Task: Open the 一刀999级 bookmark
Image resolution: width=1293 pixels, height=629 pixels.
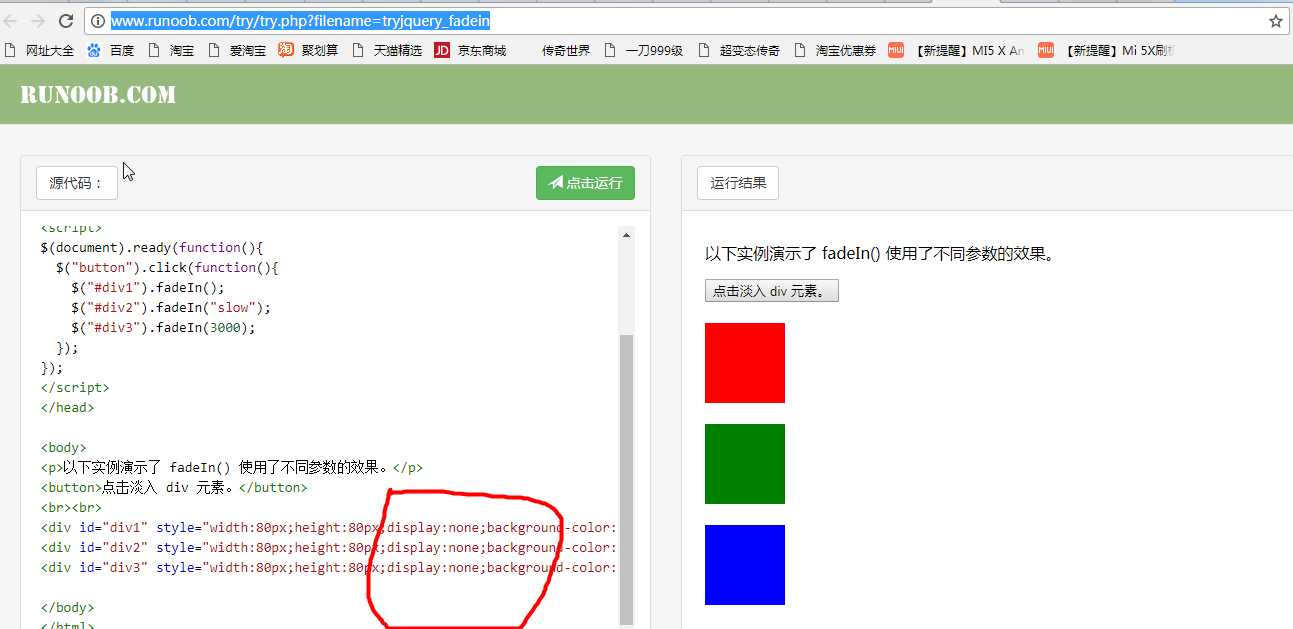Action: tap(644, 50)
